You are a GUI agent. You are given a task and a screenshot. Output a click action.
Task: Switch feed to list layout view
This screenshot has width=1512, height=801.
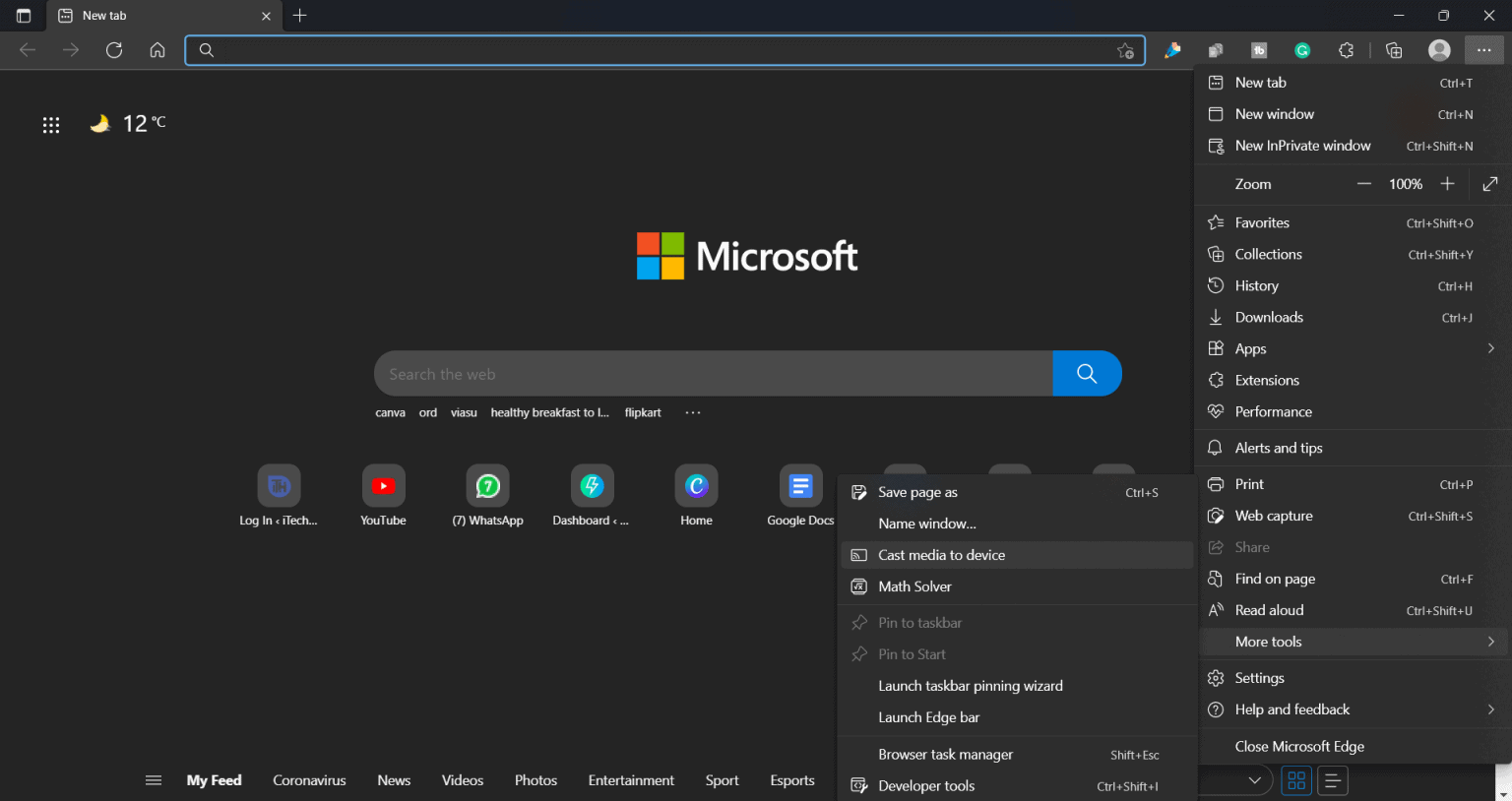[x=1332, y=780]
